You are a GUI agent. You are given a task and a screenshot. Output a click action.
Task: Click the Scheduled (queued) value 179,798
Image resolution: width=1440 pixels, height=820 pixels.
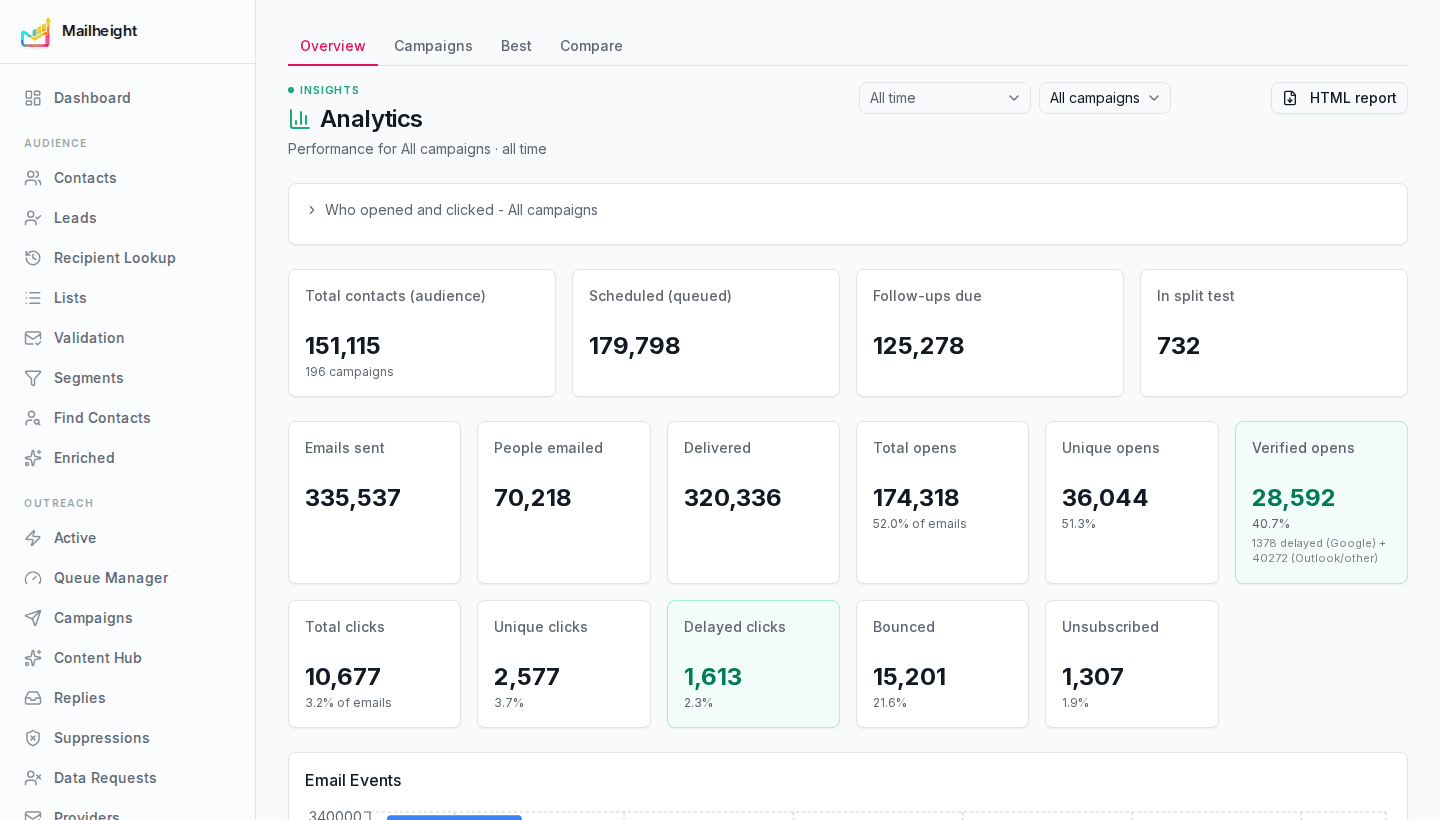[x=634, y=346]
